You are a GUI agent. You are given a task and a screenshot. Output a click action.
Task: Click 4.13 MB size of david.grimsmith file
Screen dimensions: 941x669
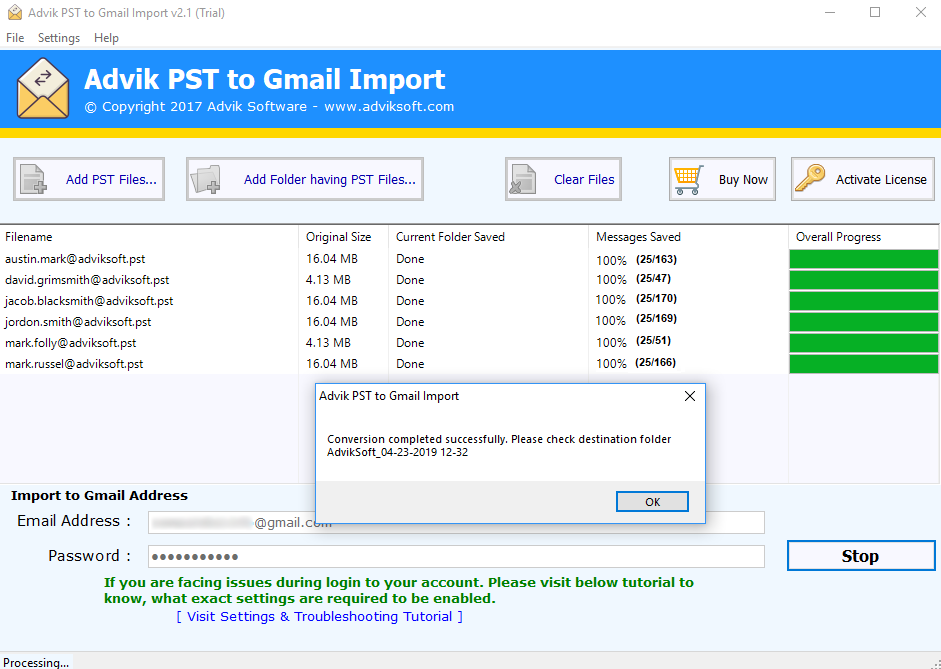tap(328, 280)
